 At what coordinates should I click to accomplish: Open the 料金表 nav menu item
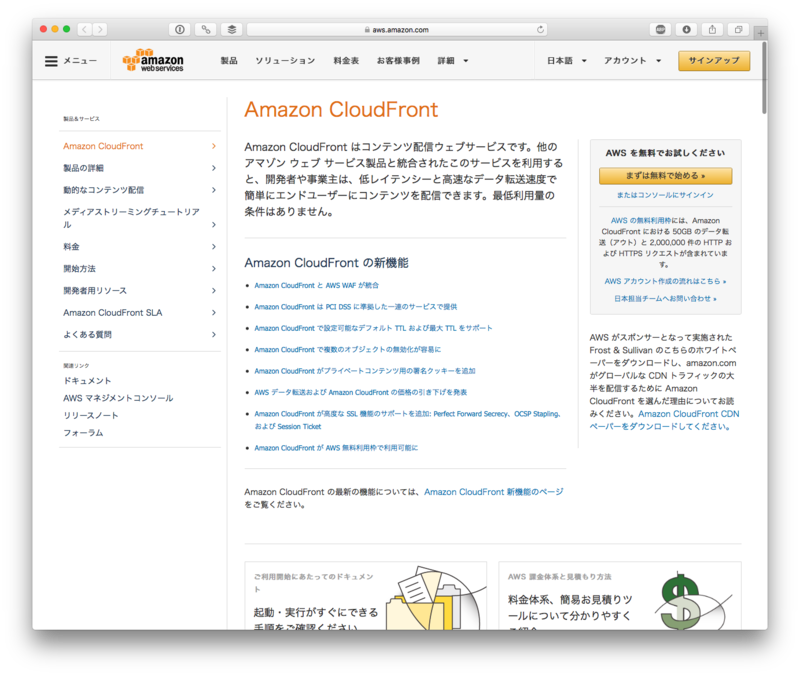point(346,61)
